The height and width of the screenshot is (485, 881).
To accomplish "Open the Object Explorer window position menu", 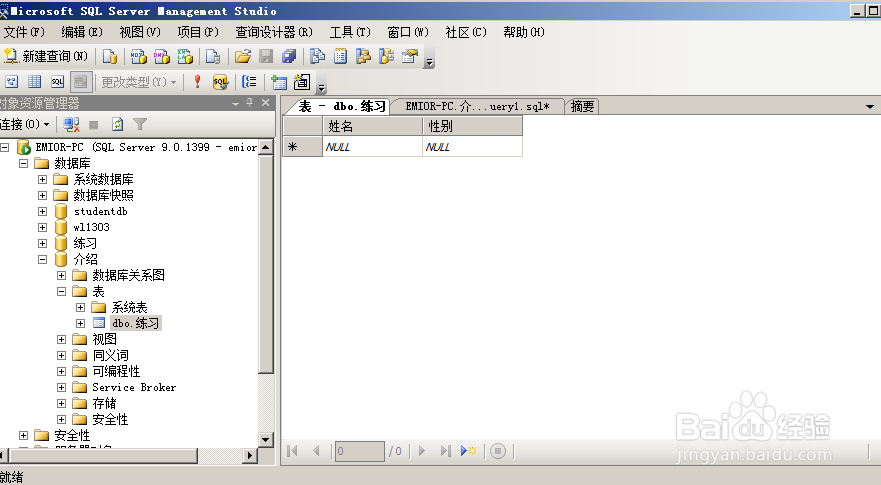I will pos(235,103).
